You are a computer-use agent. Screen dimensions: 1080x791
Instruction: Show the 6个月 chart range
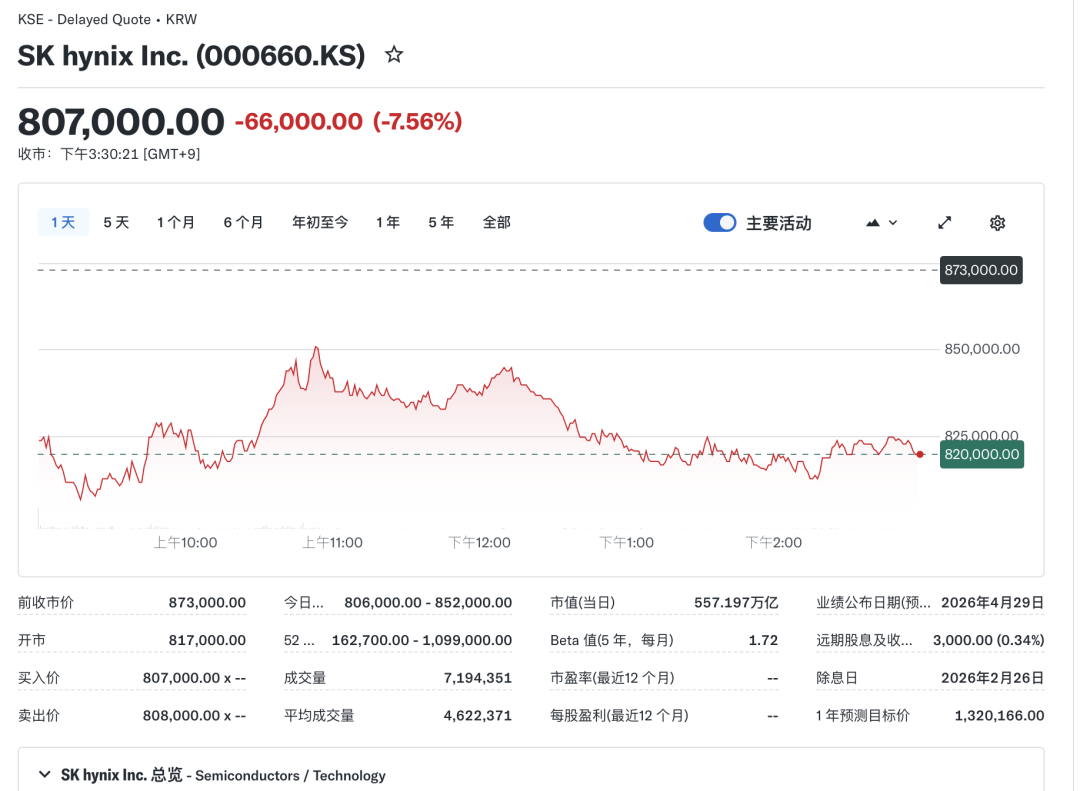[x=243, y=222]
